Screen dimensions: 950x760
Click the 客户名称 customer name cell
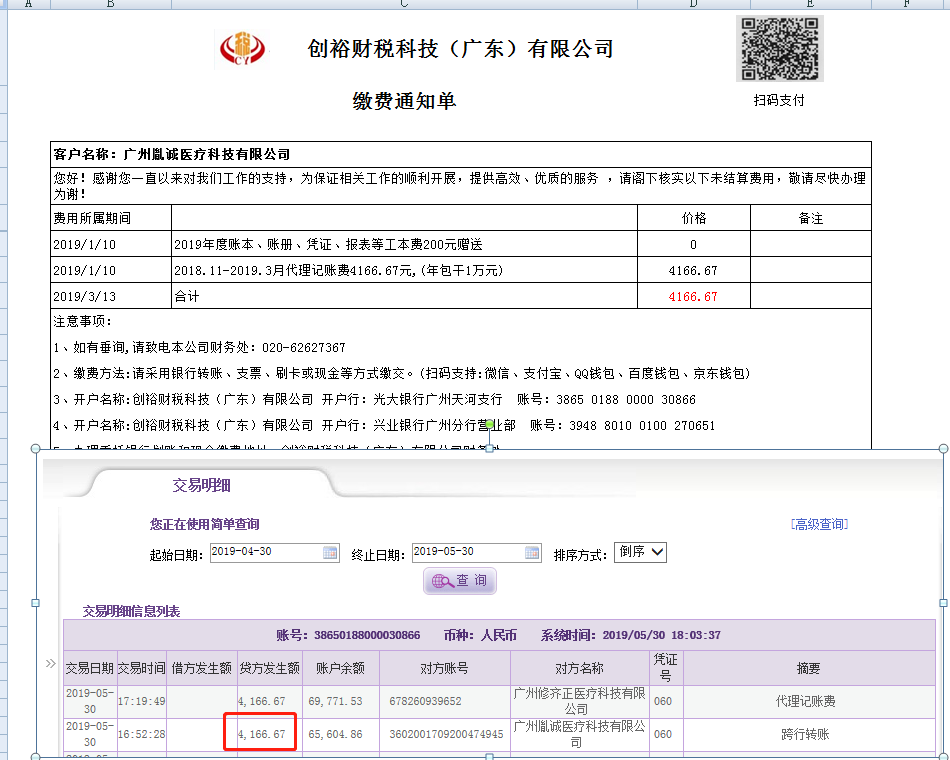(460, 155)
